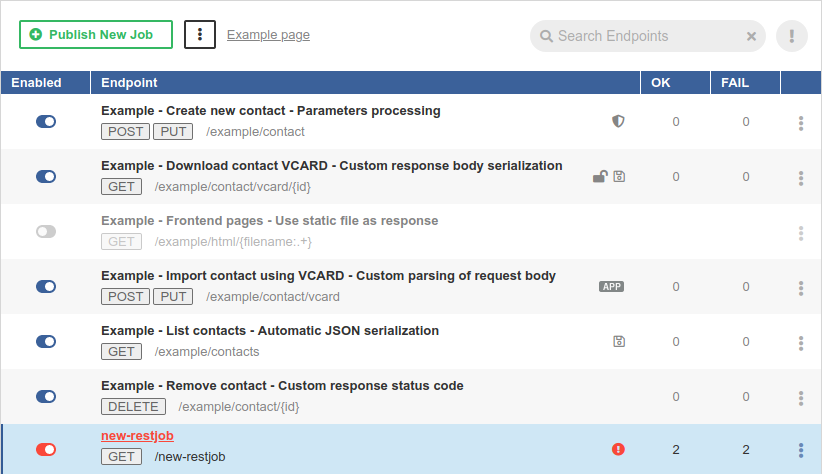Open the new-restjob endpoint link
This screenshot has width=822, height=474.
tap(137, 436)
